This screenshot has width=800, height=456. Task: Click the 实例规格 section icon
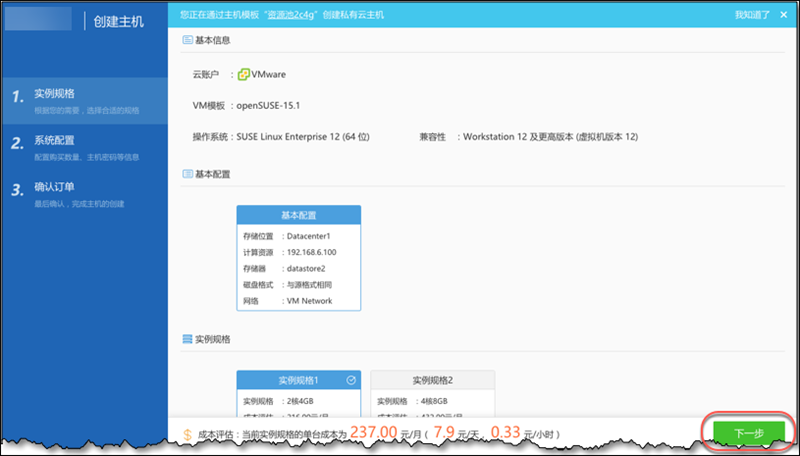pos(187,339)
